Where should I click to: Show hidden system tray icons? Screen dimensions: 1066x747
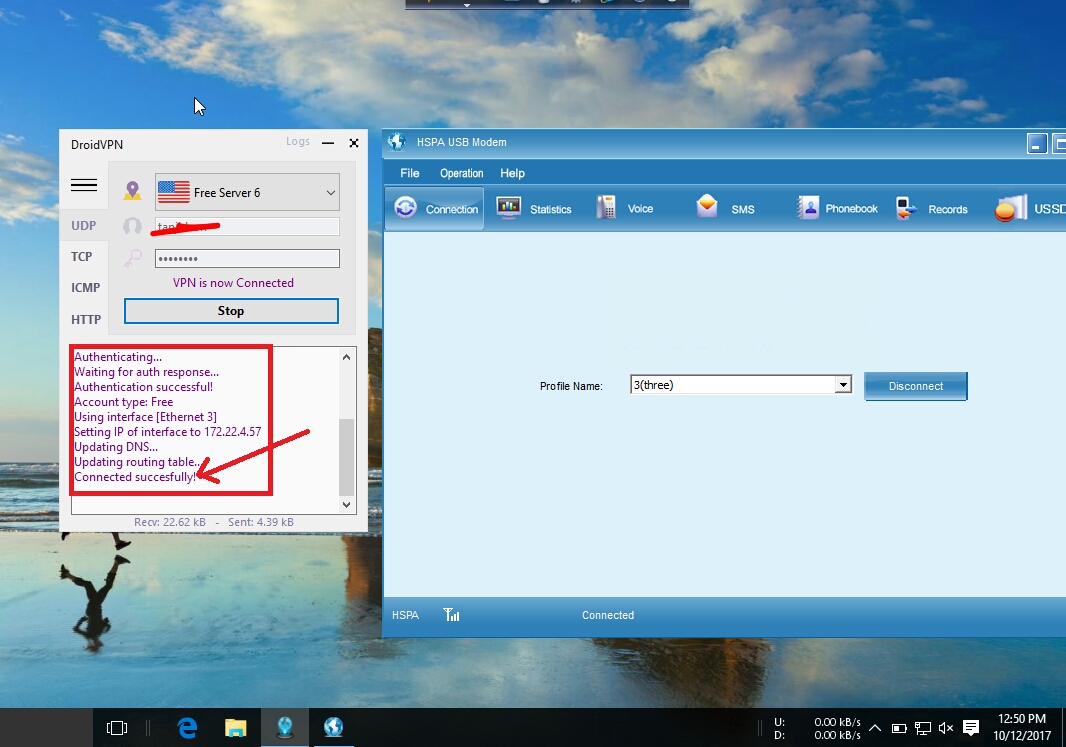pyautogui.click(x=875, y=728)
